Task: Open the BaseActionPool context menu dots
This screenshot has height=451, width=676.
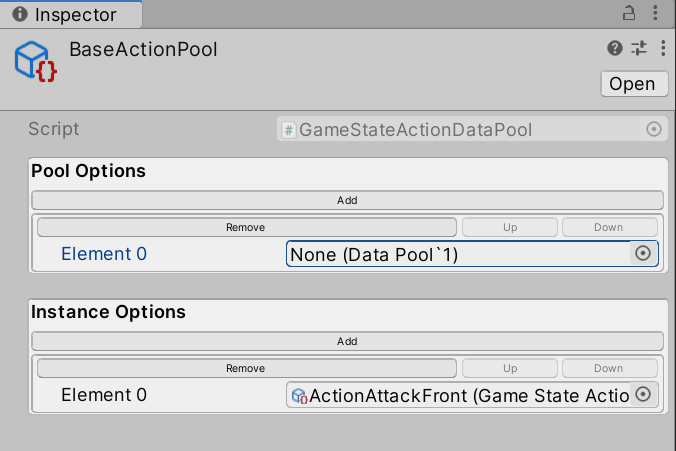Action: click(663, 49)
